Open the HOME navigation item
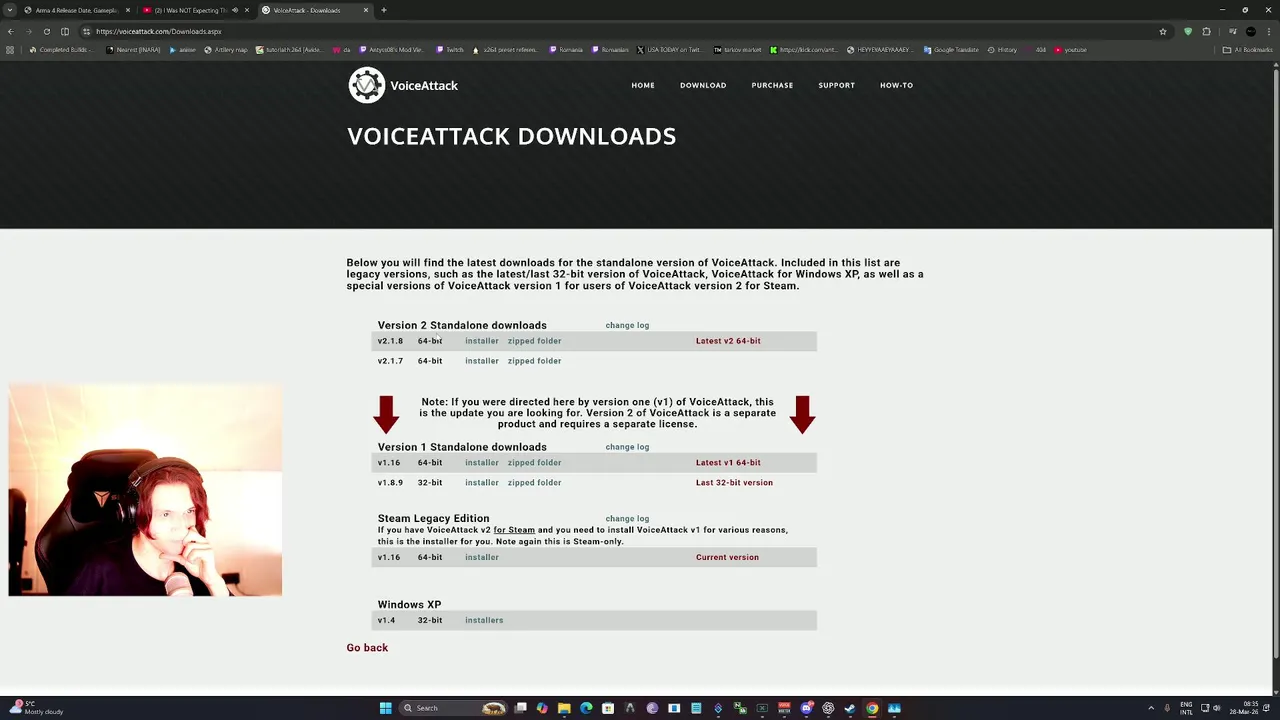The height and width of the screenshot is (720, 1280). 643,85
